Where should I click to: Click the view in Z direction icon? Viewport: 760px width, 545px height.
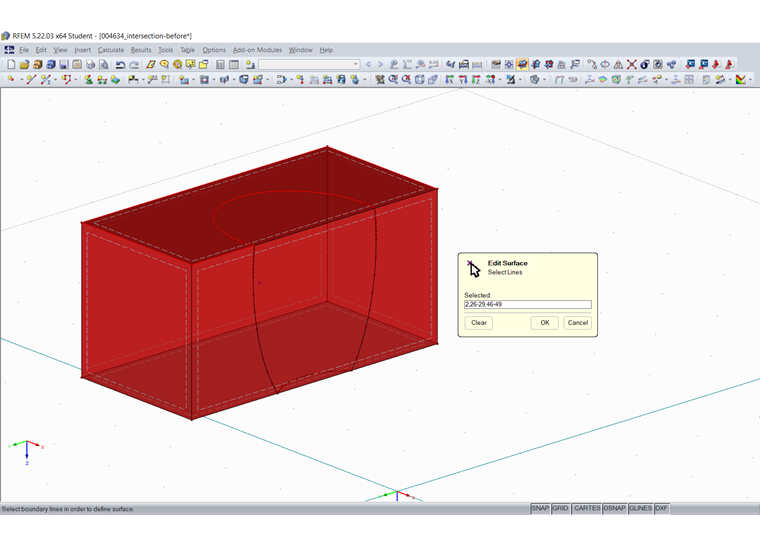[476, 79]
